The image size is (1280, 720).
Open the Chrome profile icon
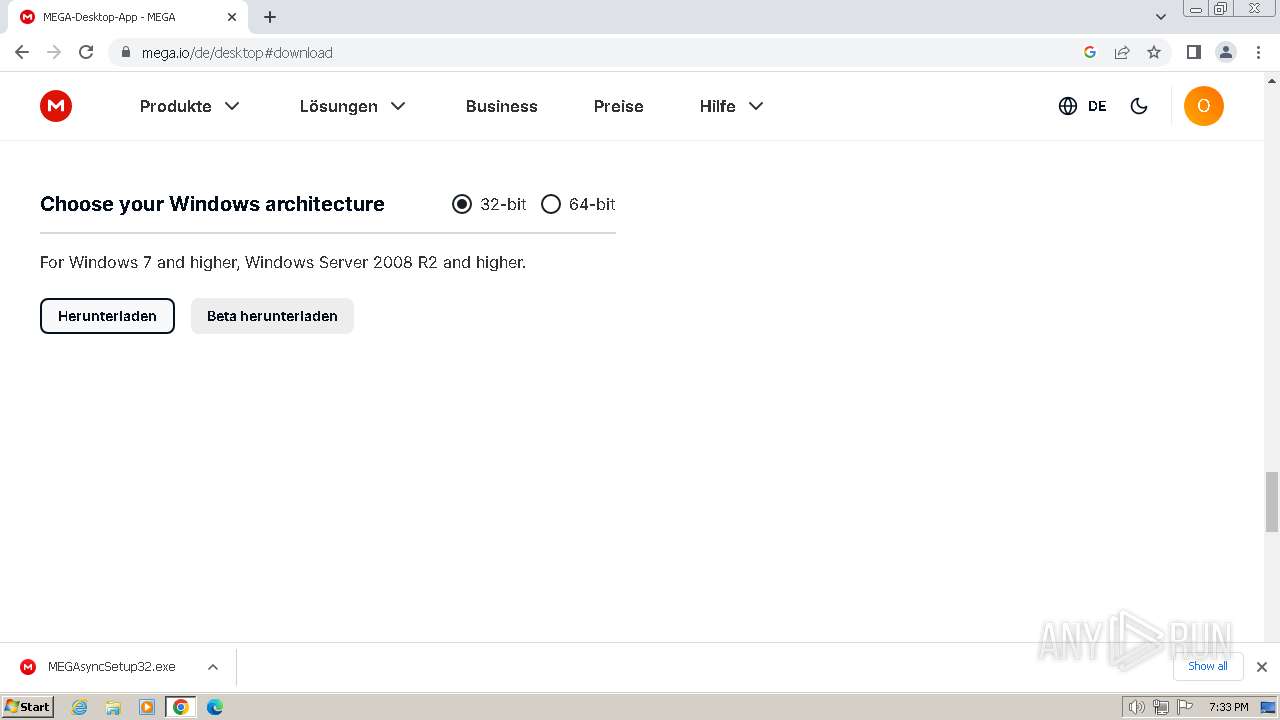coord(1226,52)
